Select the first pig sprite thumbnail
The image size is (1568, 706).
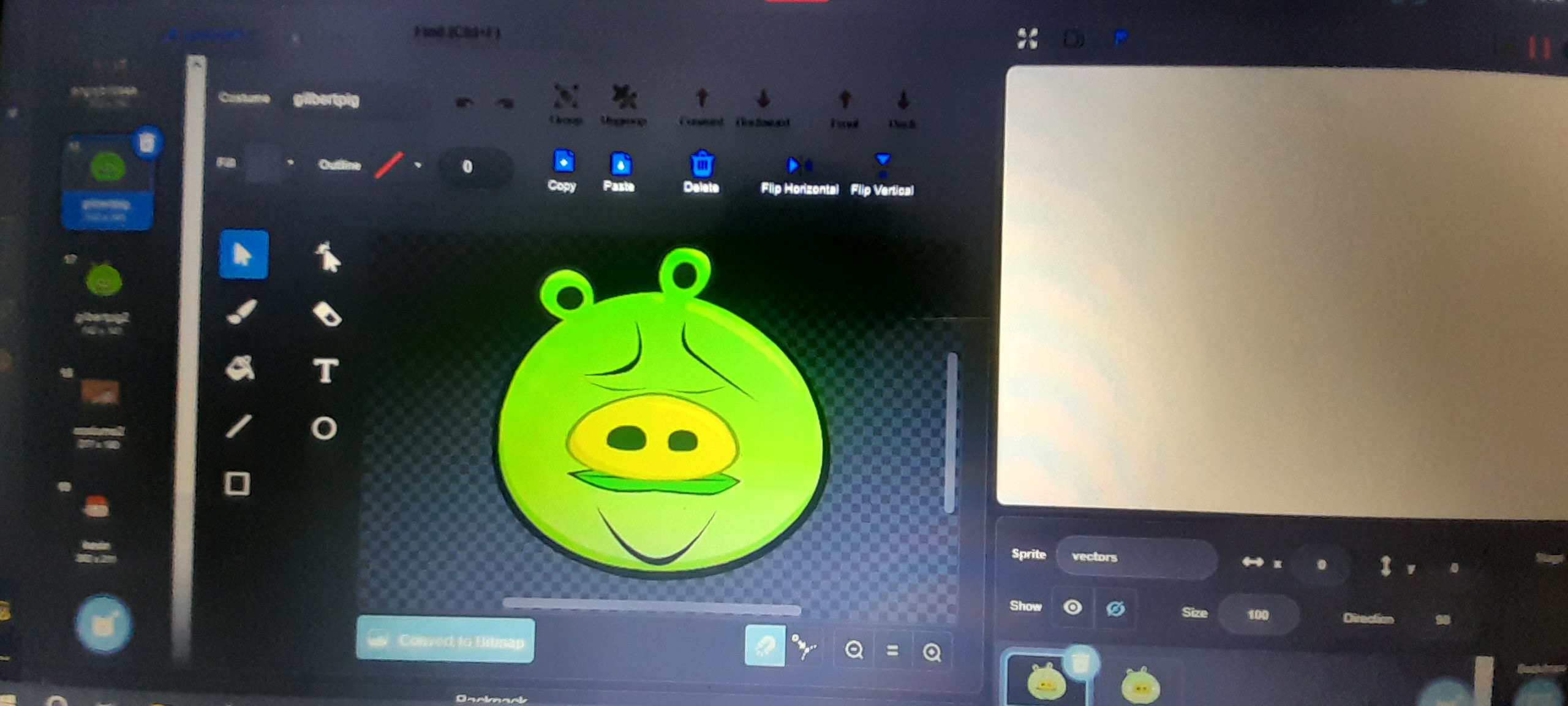click(x=1046, y=681)
